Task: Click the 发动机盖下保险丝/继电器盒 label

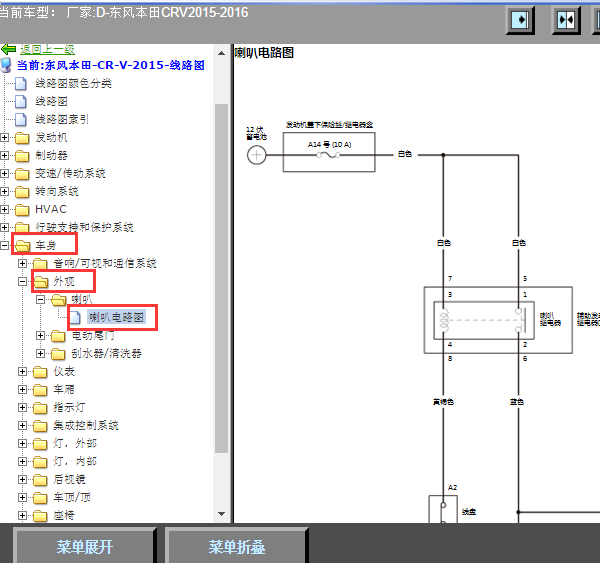Action: [x=329, y=125]
